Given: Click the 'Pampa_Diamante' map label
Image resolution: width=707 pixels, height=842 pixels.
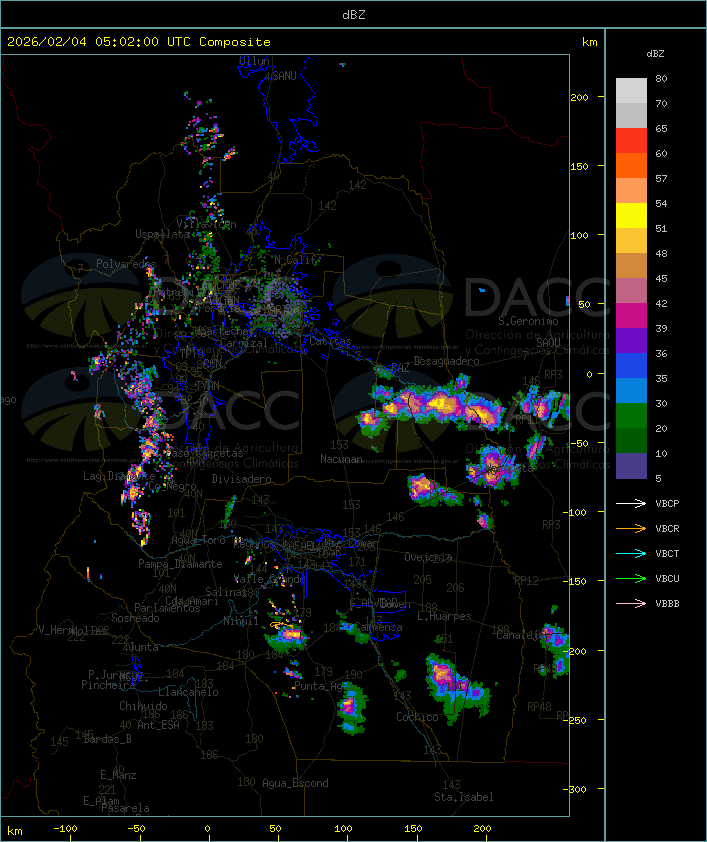Looking at the screenshot, I should click(180, 564).
